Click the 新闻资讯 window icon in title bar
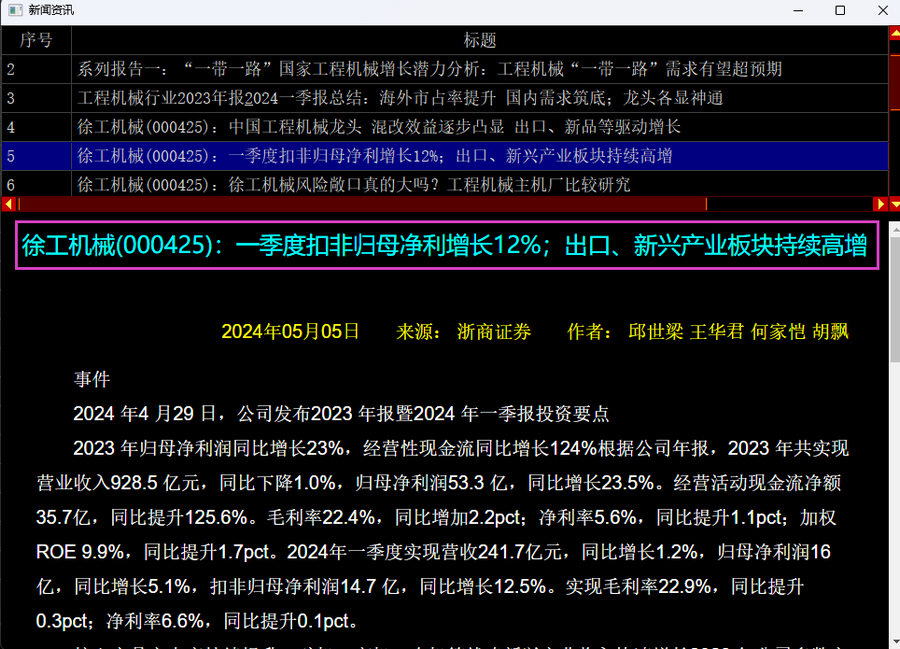This screenshot has width=900, height=649. tap(14, 10)
